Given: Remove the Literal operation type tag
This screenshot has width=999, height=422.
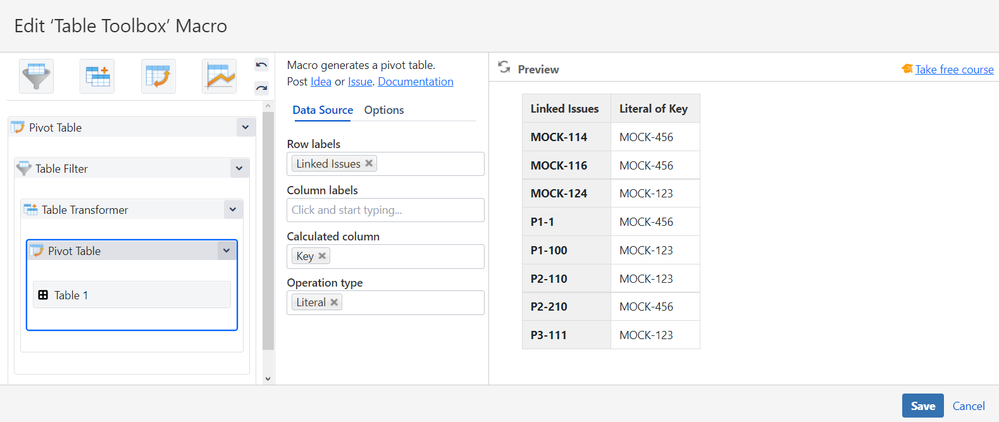Looking at the screenshot, I should [x=334, y=302].
